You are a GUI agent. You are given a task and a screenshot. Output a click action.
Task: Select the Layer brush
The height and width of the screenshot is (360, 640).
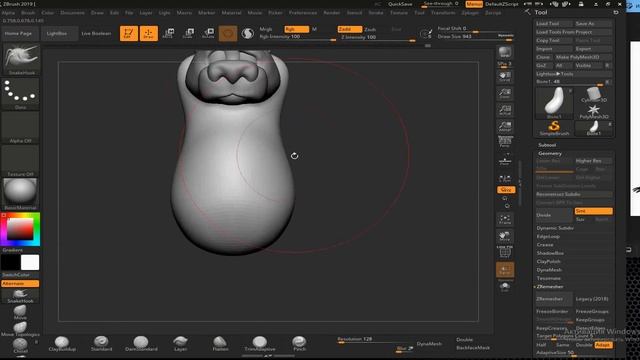tap(180, 343)
